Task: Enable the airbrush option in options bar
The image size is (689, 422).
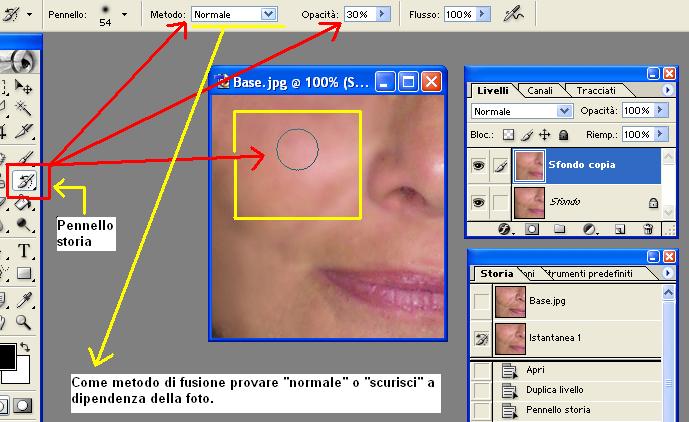Action: 513,15
